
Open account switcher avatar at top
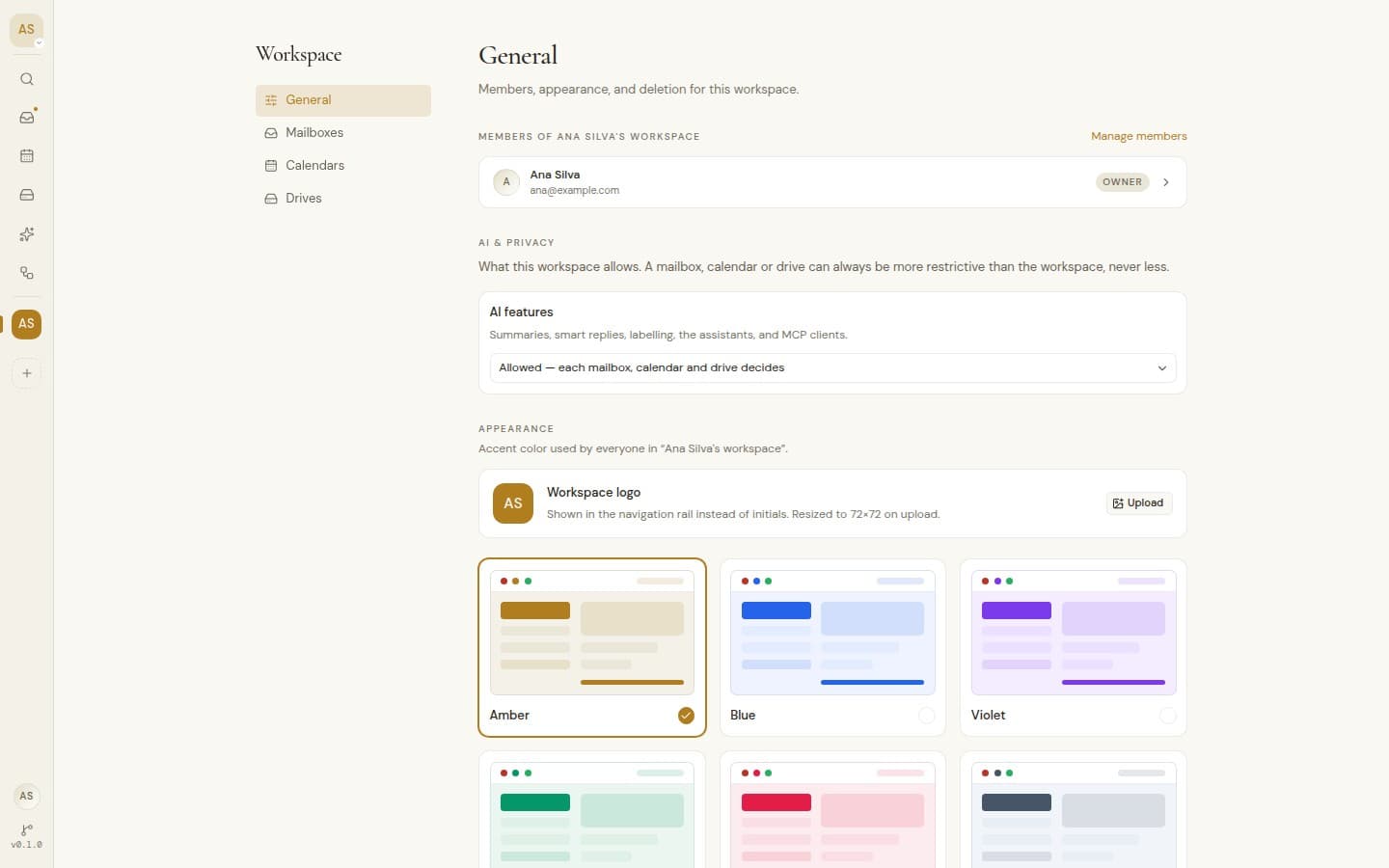(26, 29)
